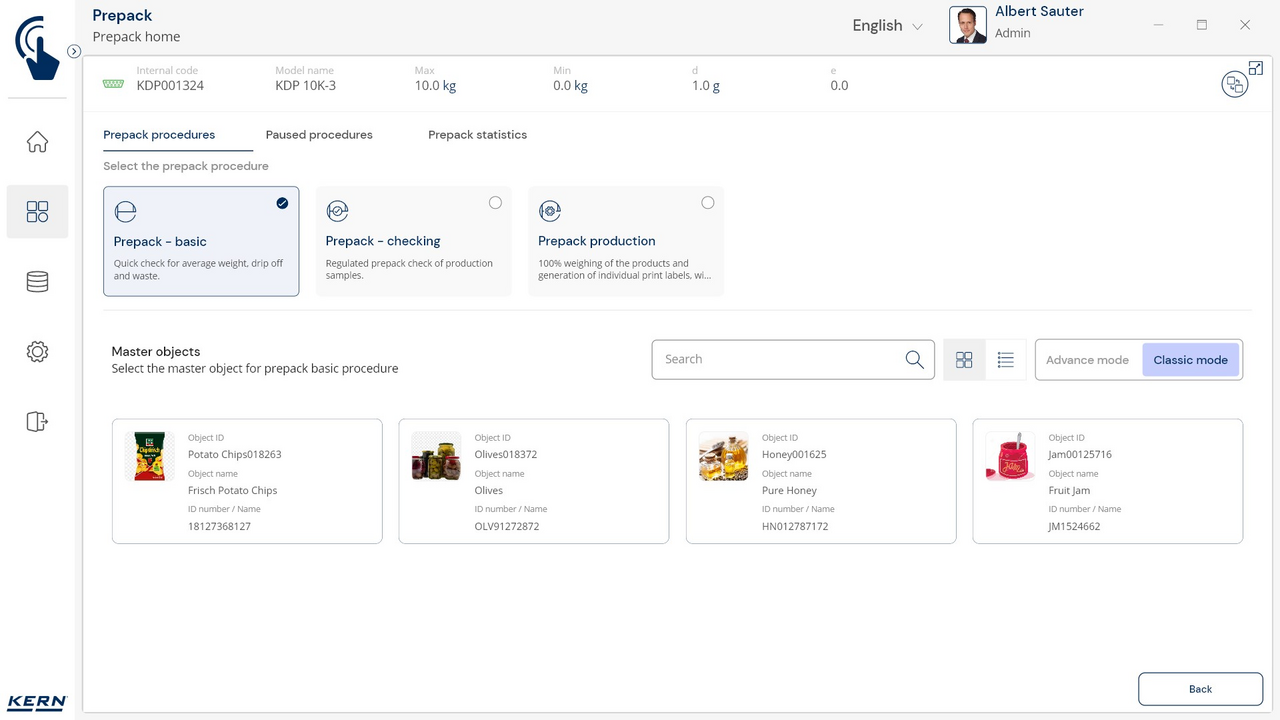
Task: Enable Advance mode
Action: pos(1087,360)
